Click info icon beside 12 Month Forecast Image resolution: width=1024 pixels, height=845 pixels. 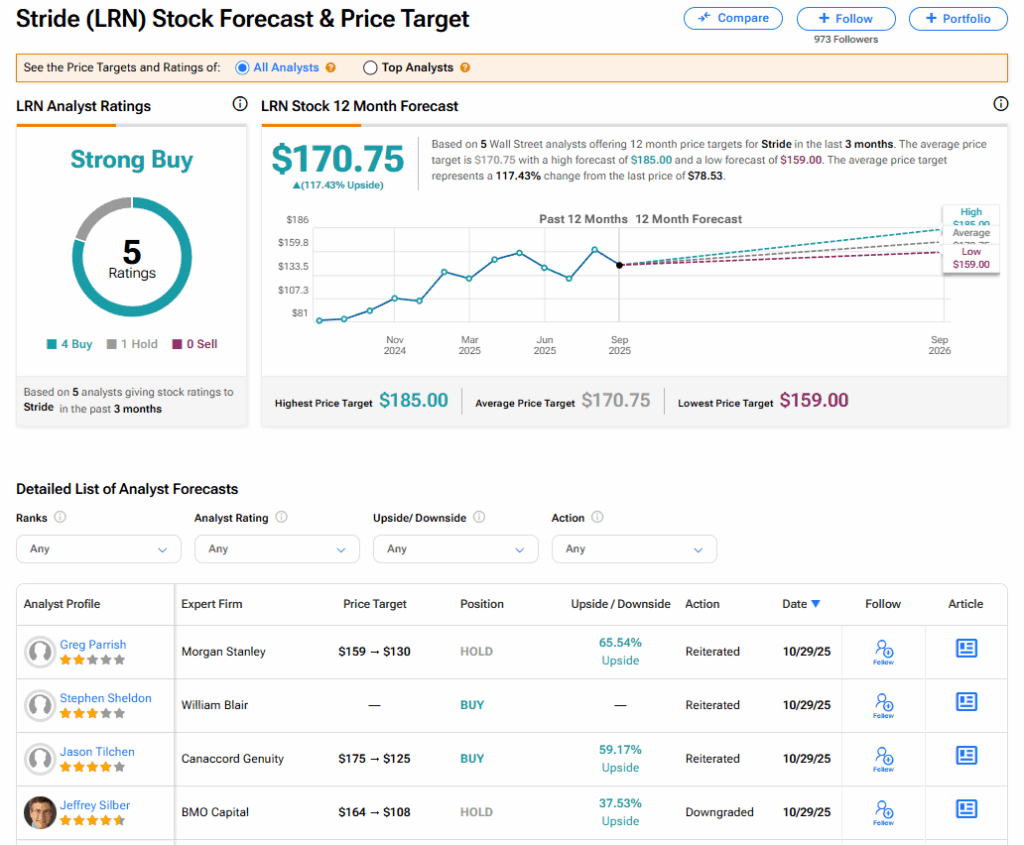(1000, 104)
